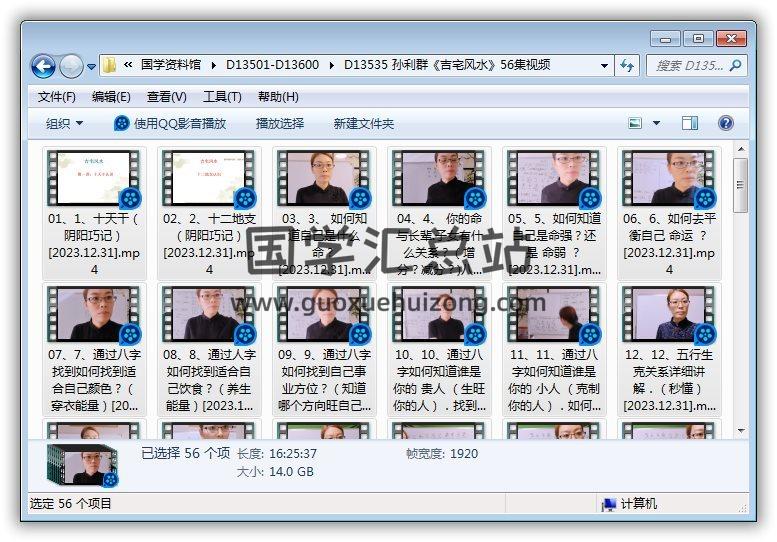
Task: Click 使用QQ影音播放 button
Action: click(x=170, y=123)
